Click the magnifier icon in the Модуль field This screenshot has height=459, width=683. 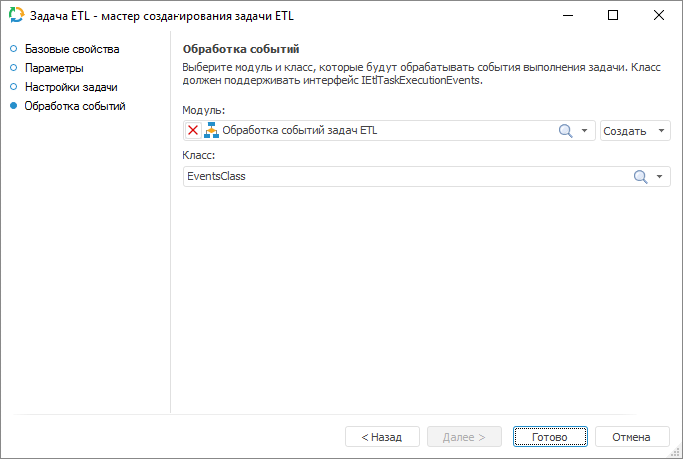click(565, 131)
